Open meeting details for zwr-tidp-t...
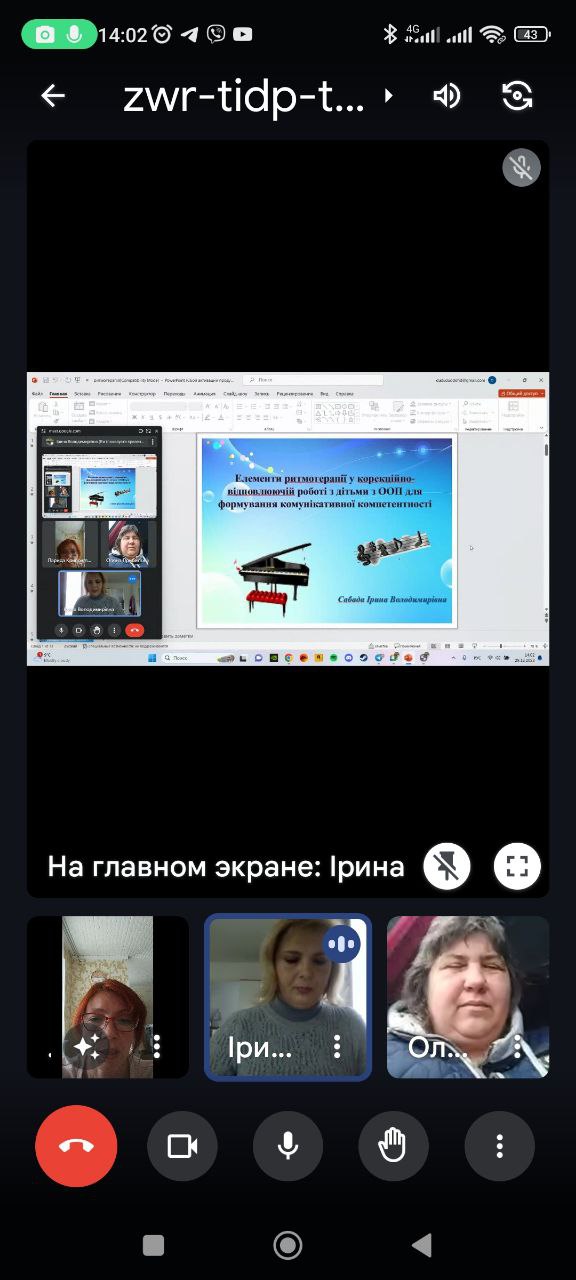Screen dimensions: 576x1280 257,96
